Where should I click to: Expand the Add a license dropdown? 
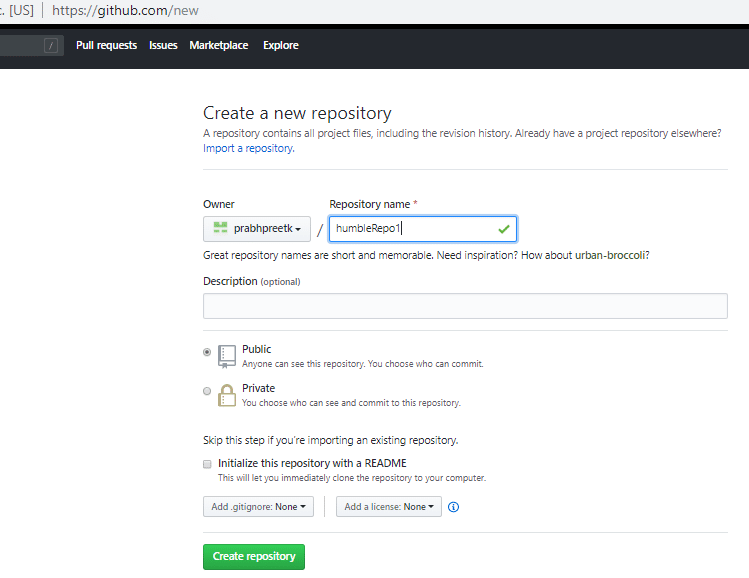(389, 507)
